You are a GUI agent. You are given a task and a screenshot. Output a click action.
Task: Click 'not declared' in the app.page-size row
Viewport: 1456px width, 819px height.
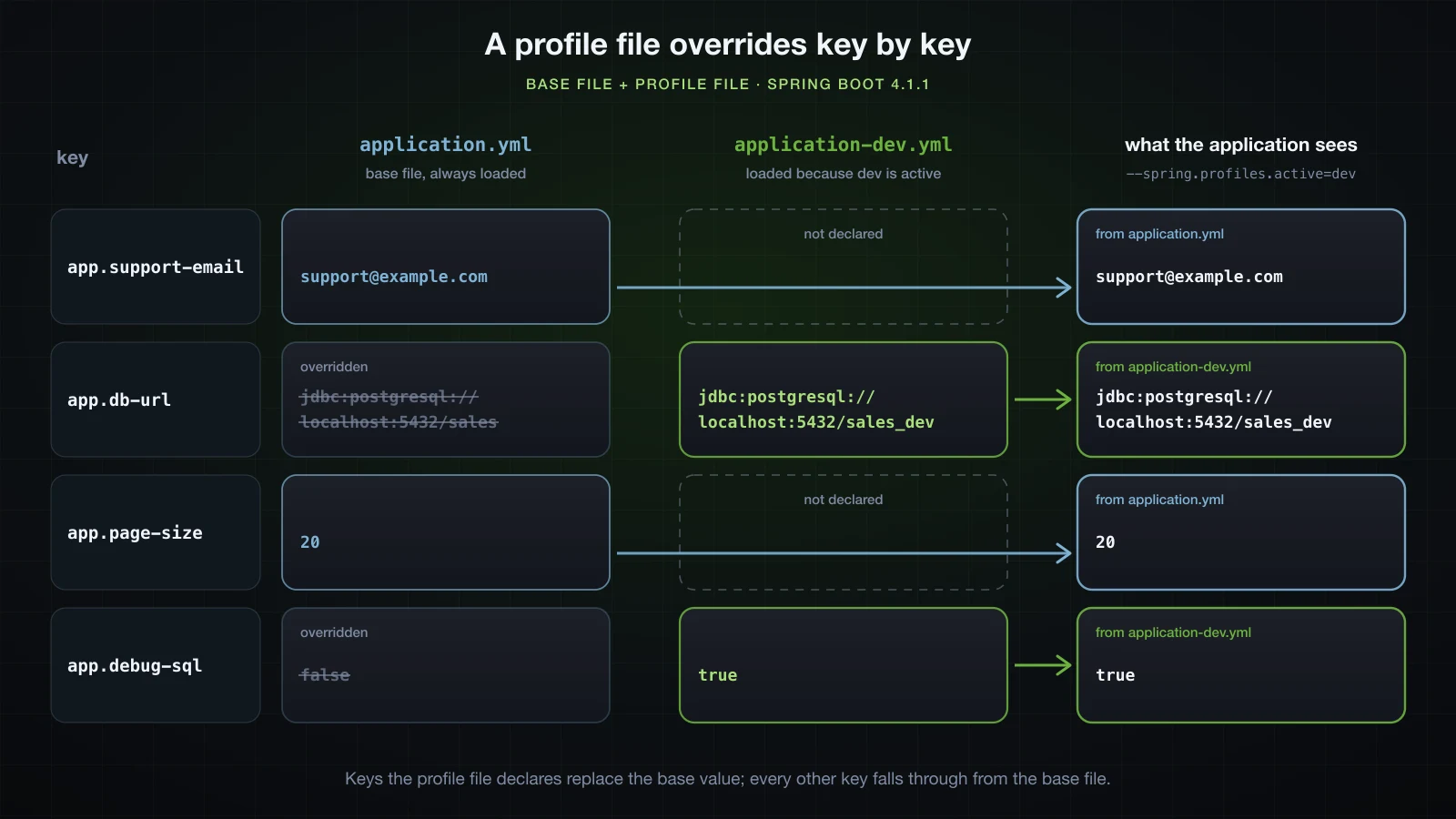[x=843, y=500]
